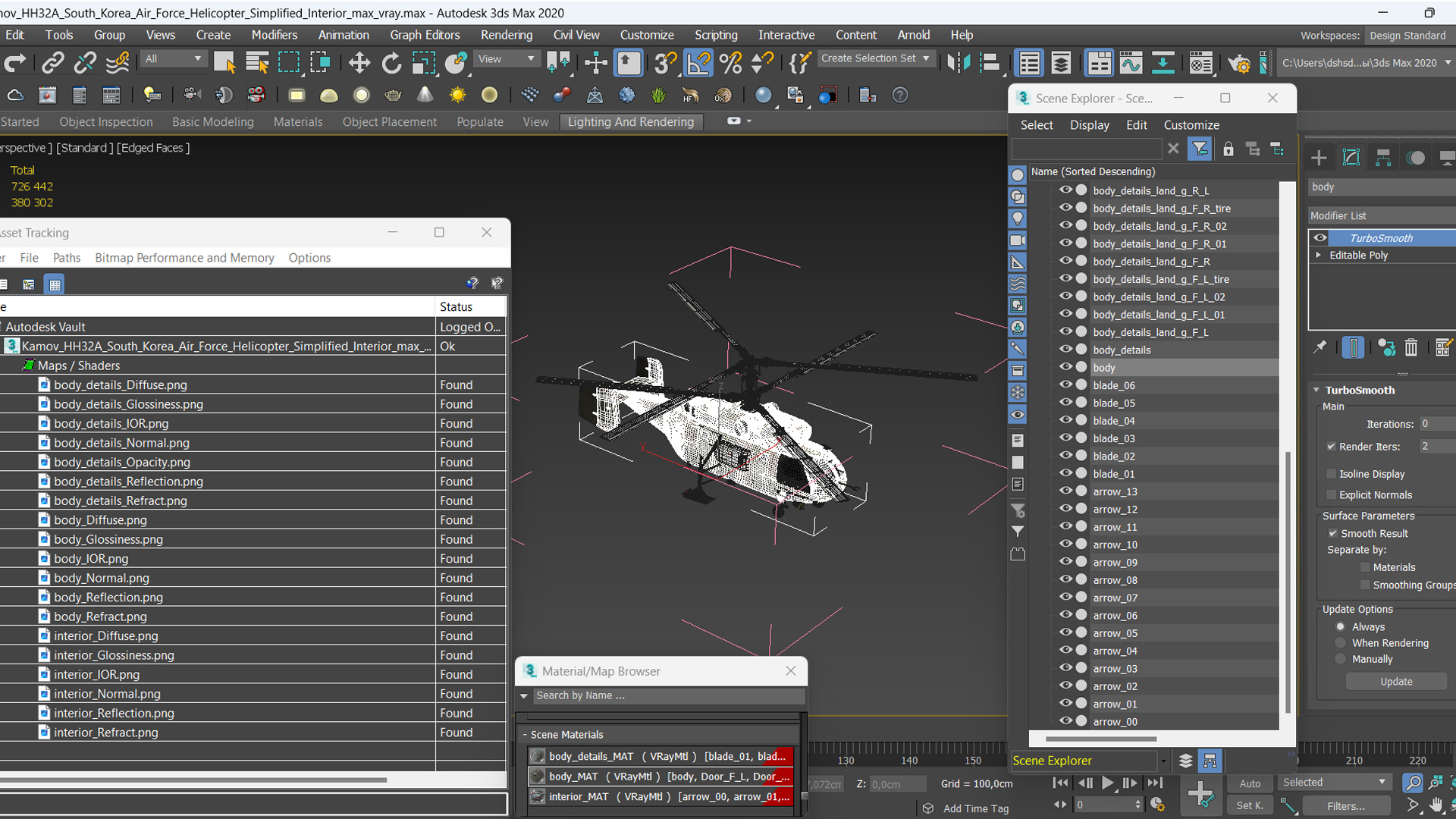This screenshot has height=819, width=1456.
Task: Collapse the TurboSmooth rollout
Action: coord(1316,390)
